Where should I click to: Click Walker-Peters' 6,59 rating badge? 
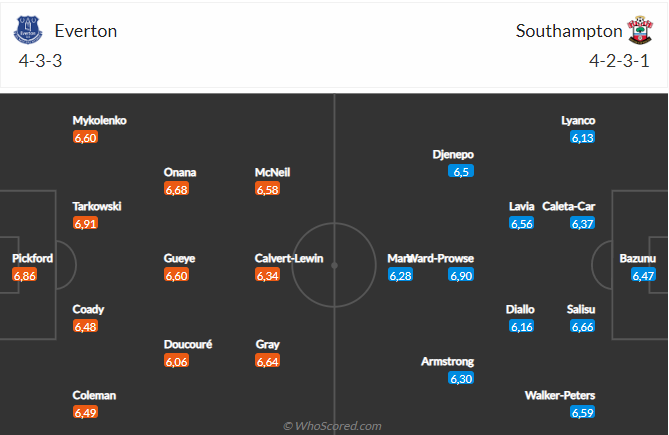pyautogui.click(x=582, y=412)
